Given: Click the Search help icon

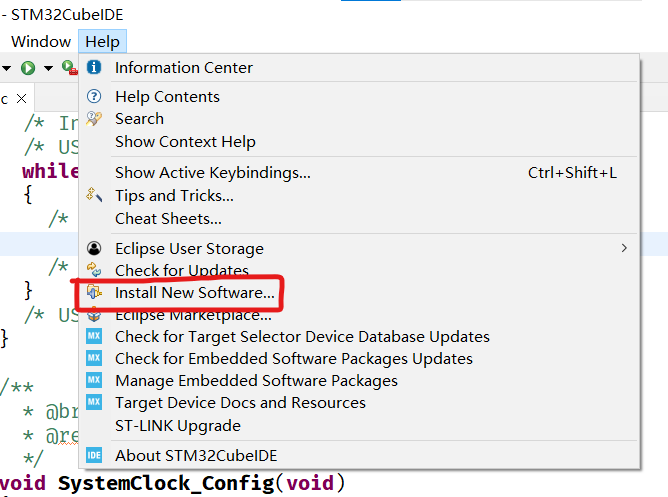Looking at the screenshot, I should (94, 119).
